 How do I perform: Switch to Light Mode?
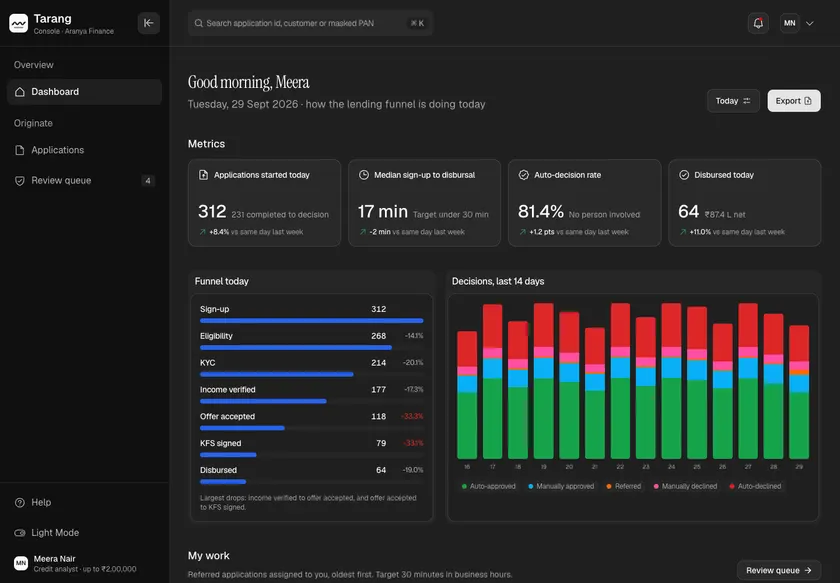[85, 533]
